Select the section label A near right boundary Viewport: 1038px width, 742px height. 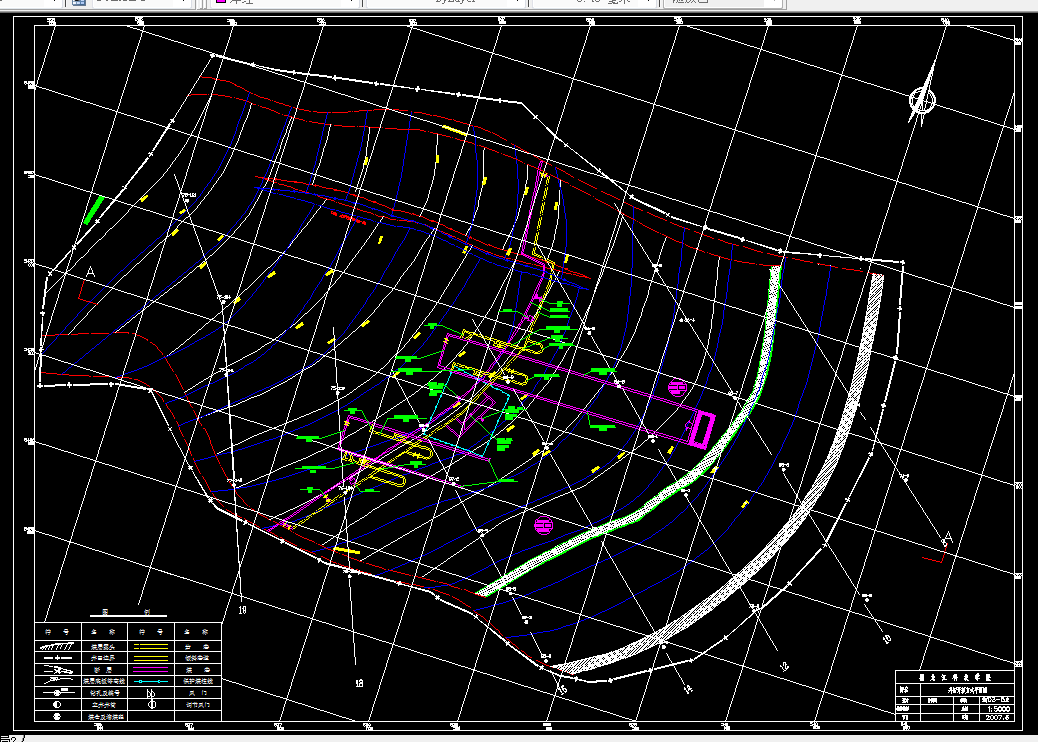[x=947, y=537]
